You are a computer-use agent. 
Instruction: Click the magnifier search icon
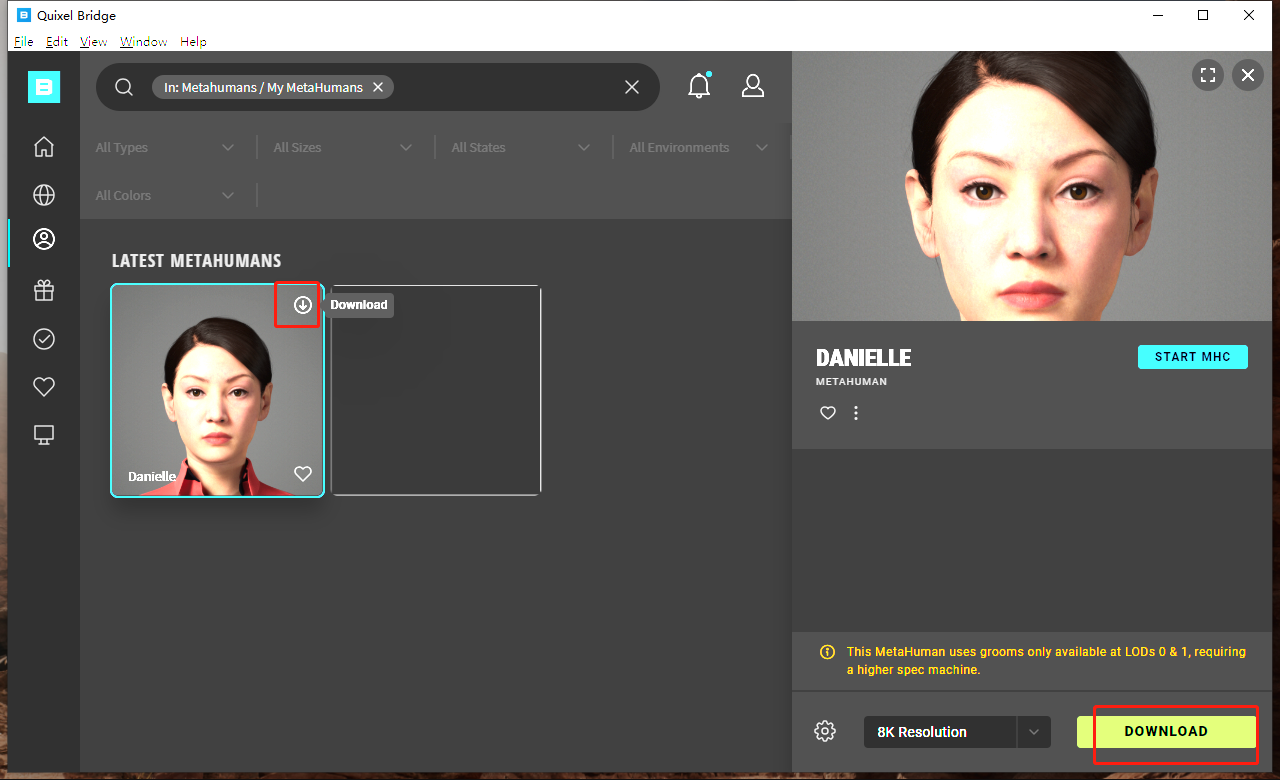(x=124, y=87)
